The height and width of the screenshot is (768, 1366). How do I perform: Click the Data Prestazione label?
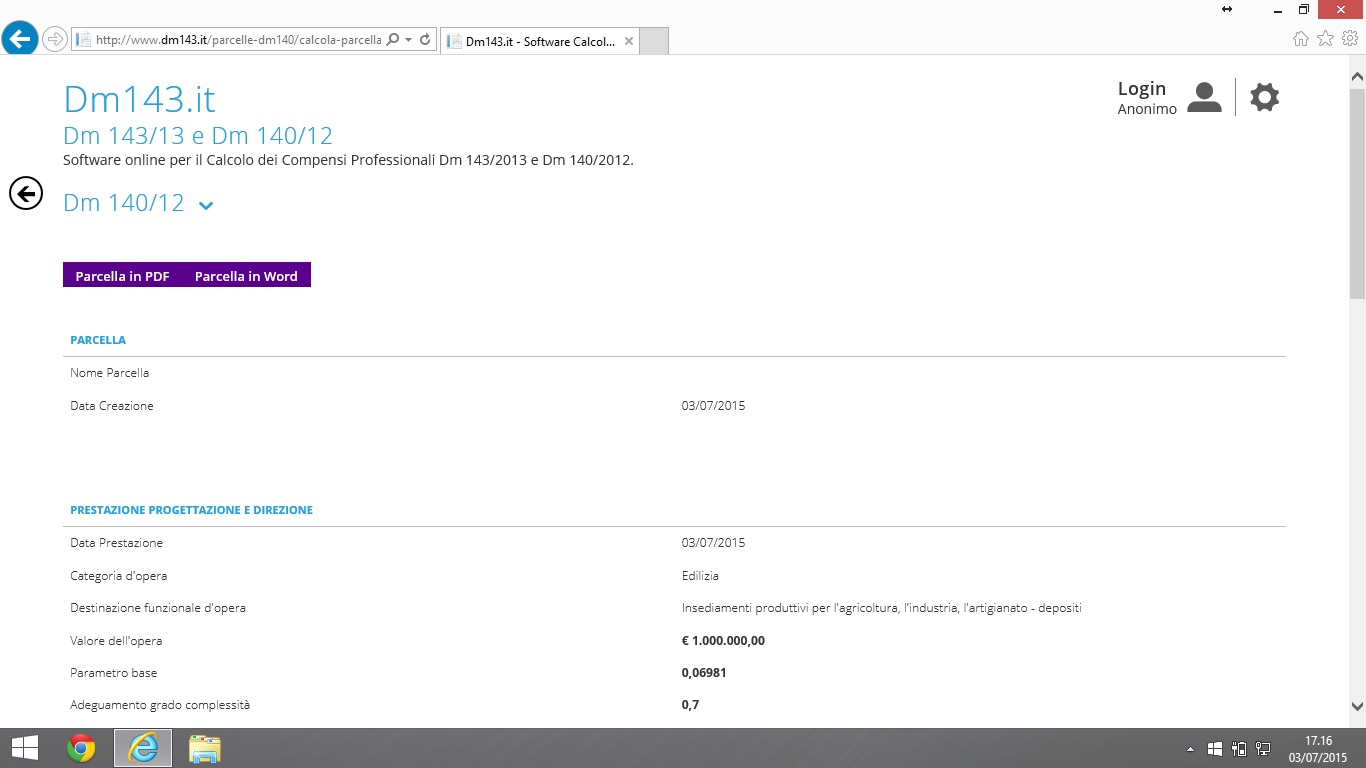[x=116, y=543]
